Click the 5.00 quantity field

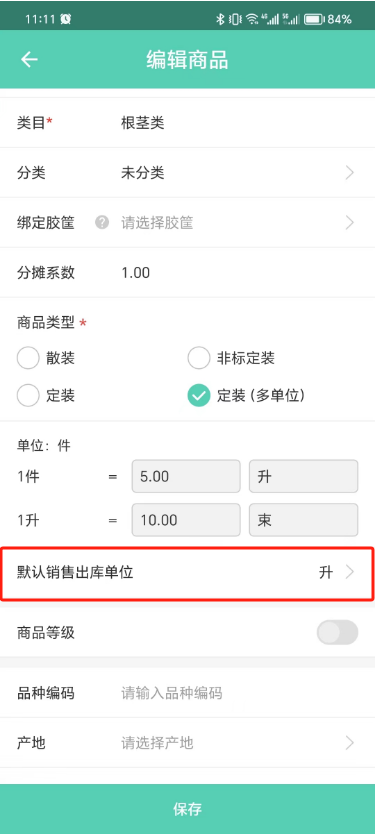[x=186, y=477]
